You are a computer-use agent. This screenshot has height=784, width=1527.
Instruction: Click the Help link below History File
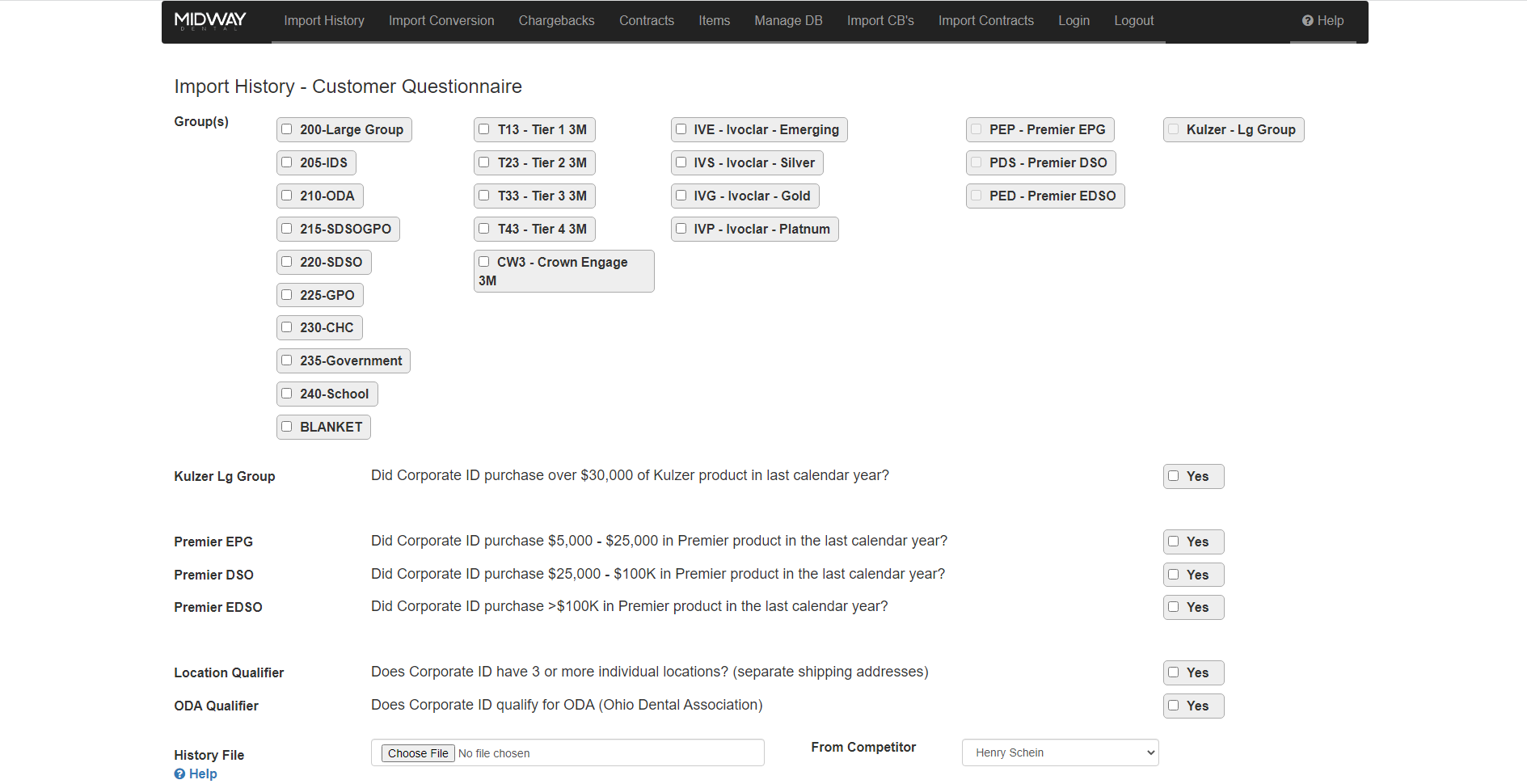(196, 773)
